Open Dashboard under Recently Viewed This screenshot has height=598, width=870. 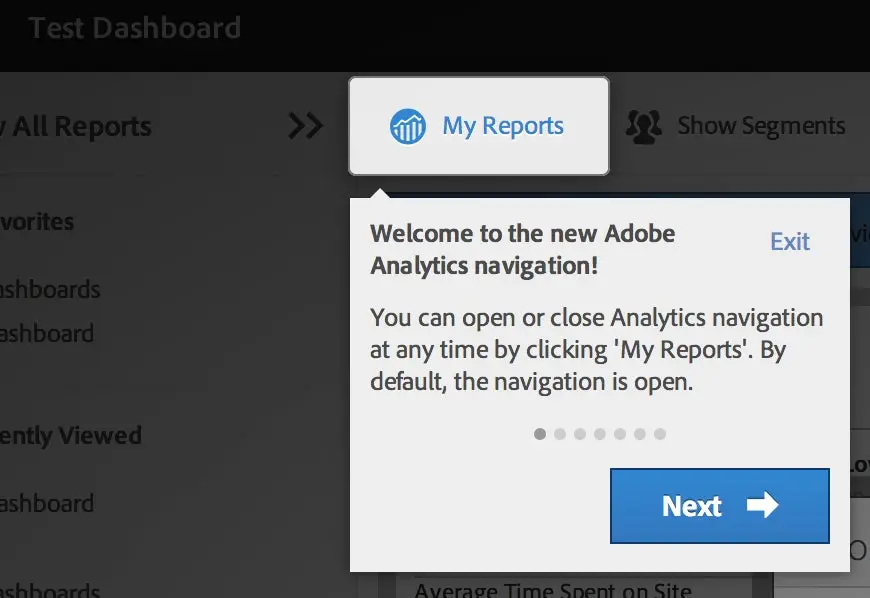tap(47, 503)
